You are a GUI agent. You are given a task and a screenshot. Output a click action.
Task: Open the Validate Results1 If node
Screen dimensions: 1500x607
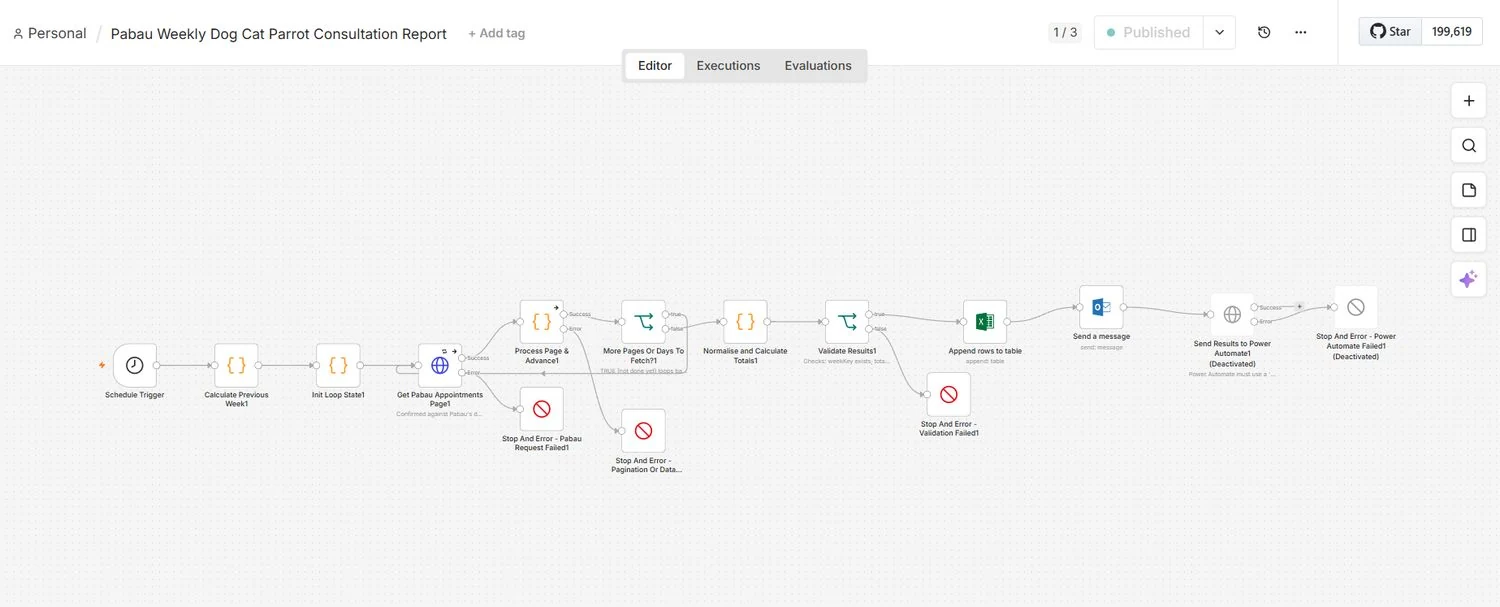click(x=847, y=322)
